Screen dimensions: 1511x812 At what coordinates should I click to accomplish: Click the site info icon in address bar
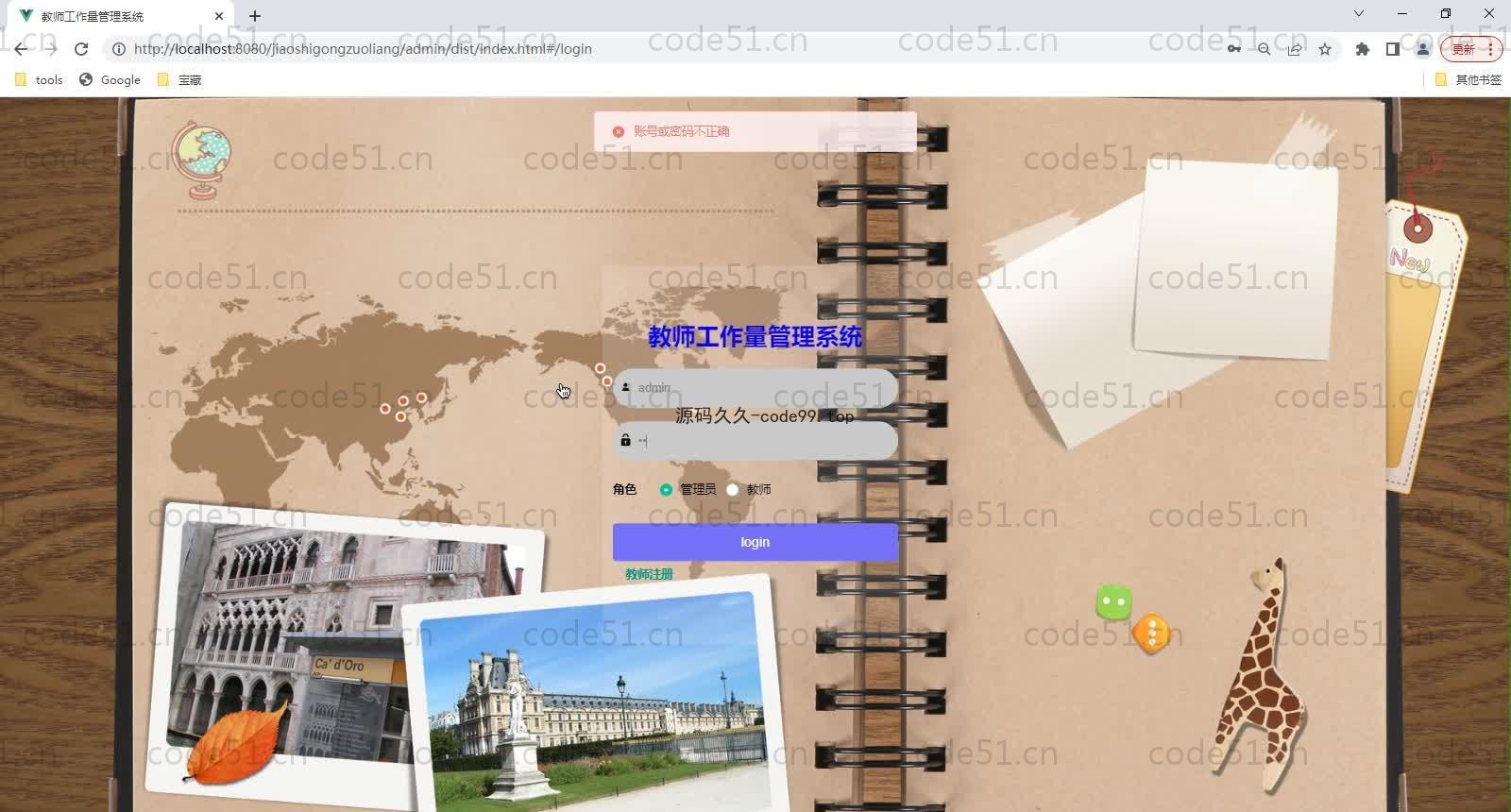[119, 49]
